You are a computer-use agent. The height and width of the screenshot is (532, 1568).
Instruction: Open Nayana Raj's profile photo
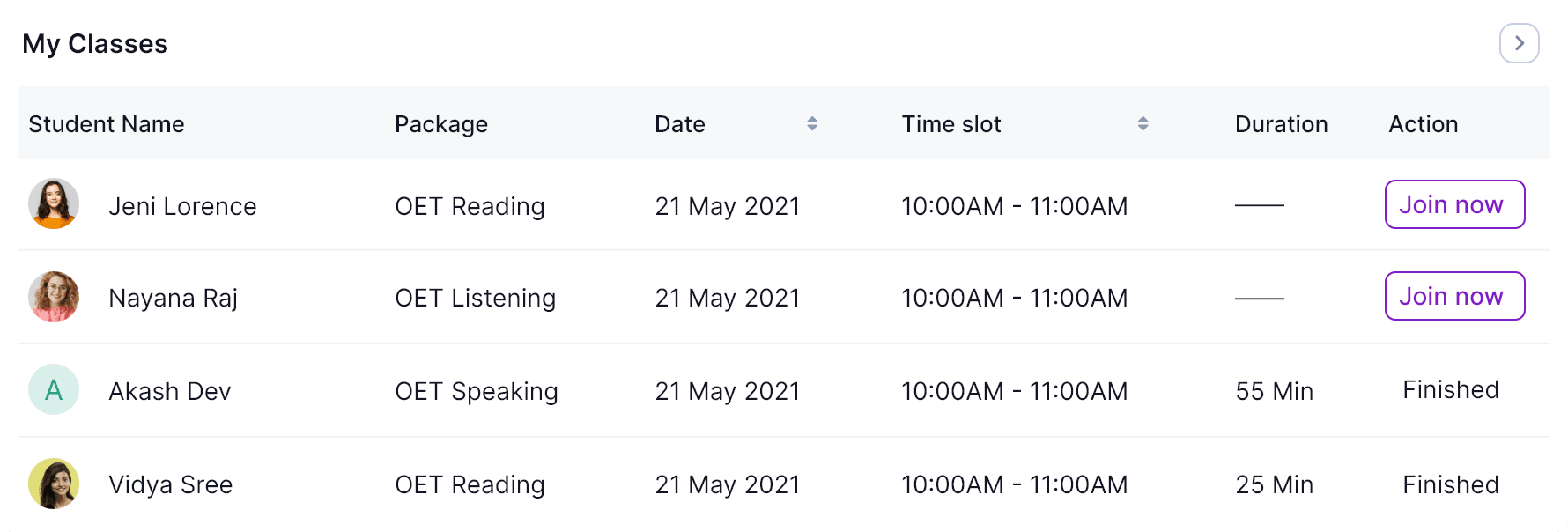tap(54, 297)
